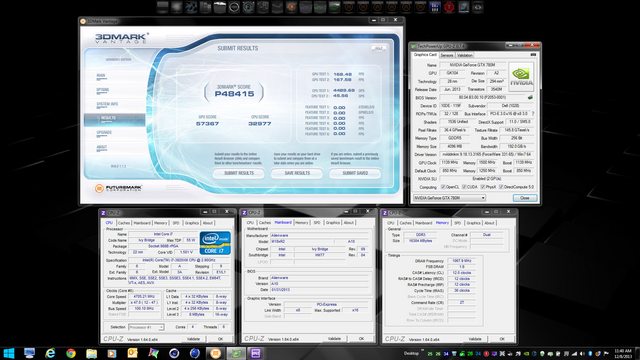Screen dimensions: 640x360
Task: Click the Windows Start button
Action: [x=9, y=353]
